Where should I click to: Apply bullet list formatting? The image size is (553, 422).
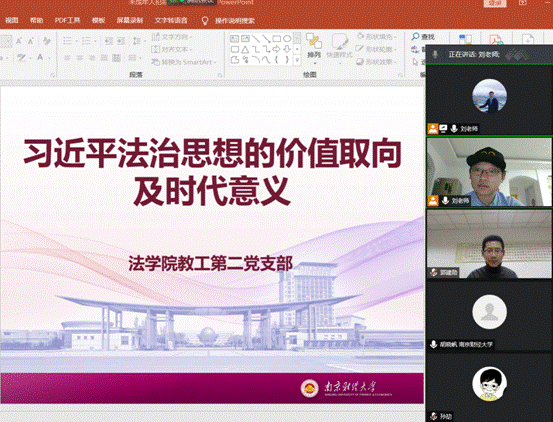[x=67, y=41]
